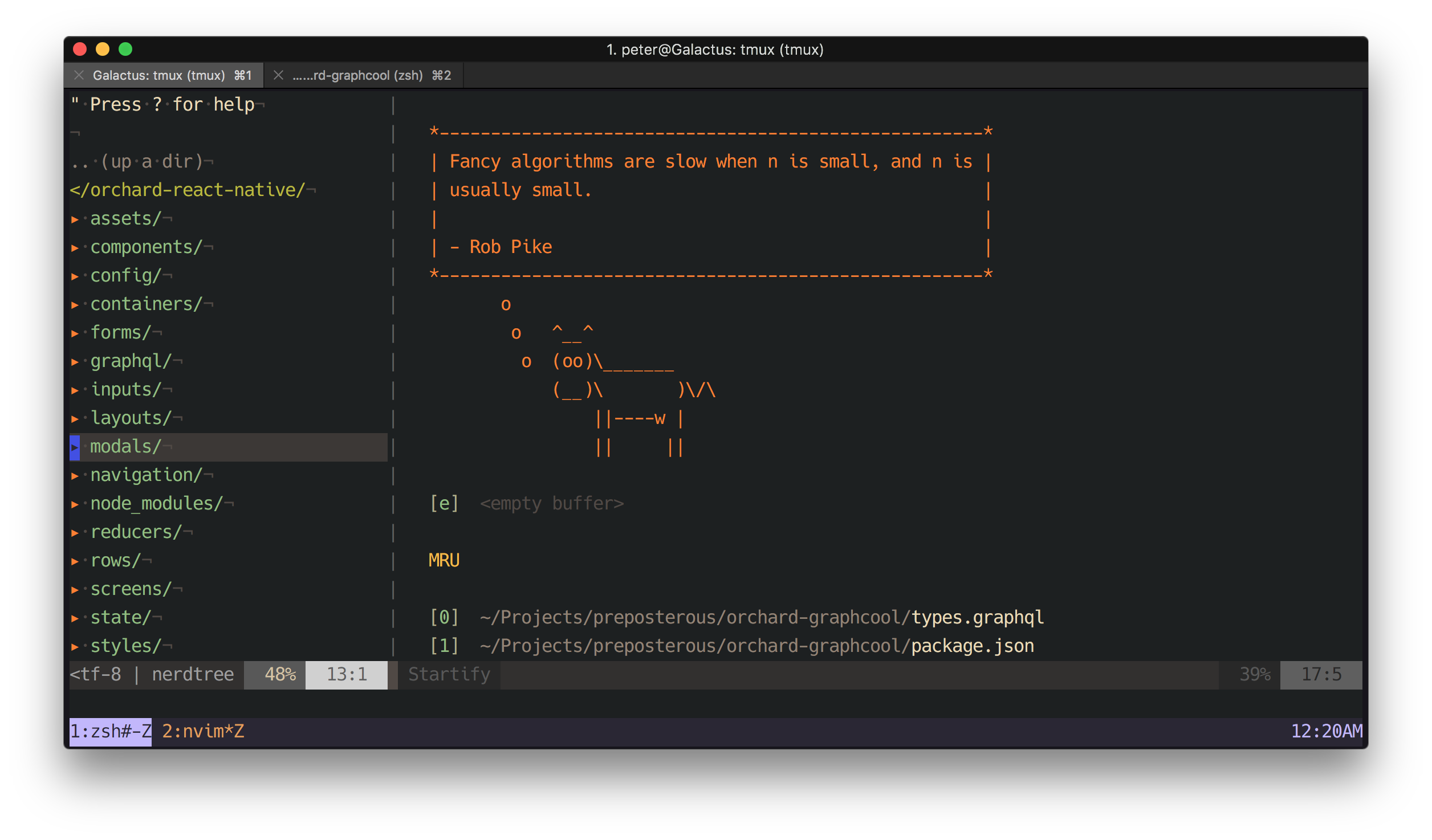Expand the assets/ folder arrow
Viewport: 1432px width, 840px height.
(x=75, y=219)
